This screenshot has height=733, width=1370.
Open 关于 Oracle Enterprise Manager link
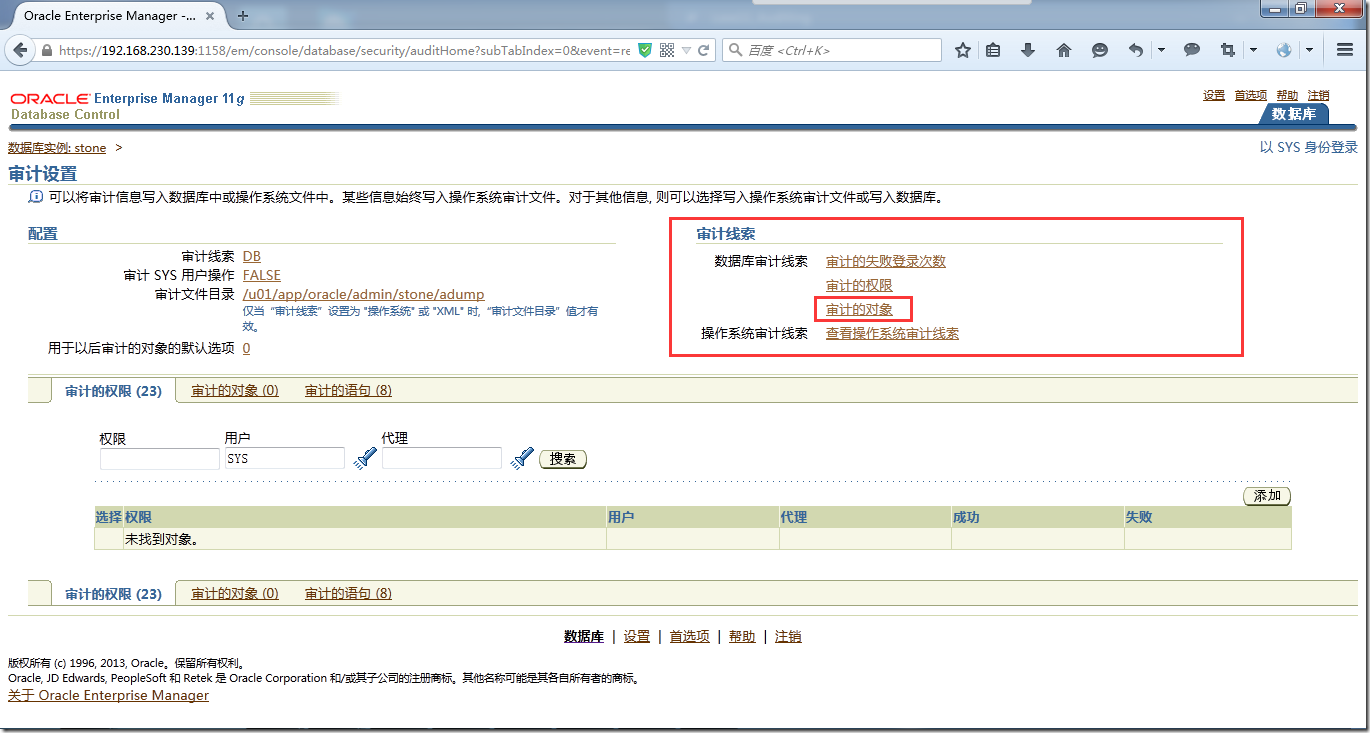tap(108, 695)
